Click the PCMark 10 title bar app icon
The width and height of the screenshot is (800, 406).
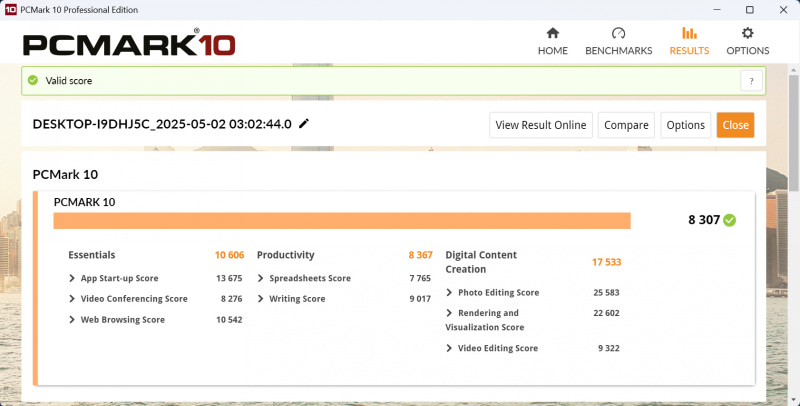[x=10, y=10]
